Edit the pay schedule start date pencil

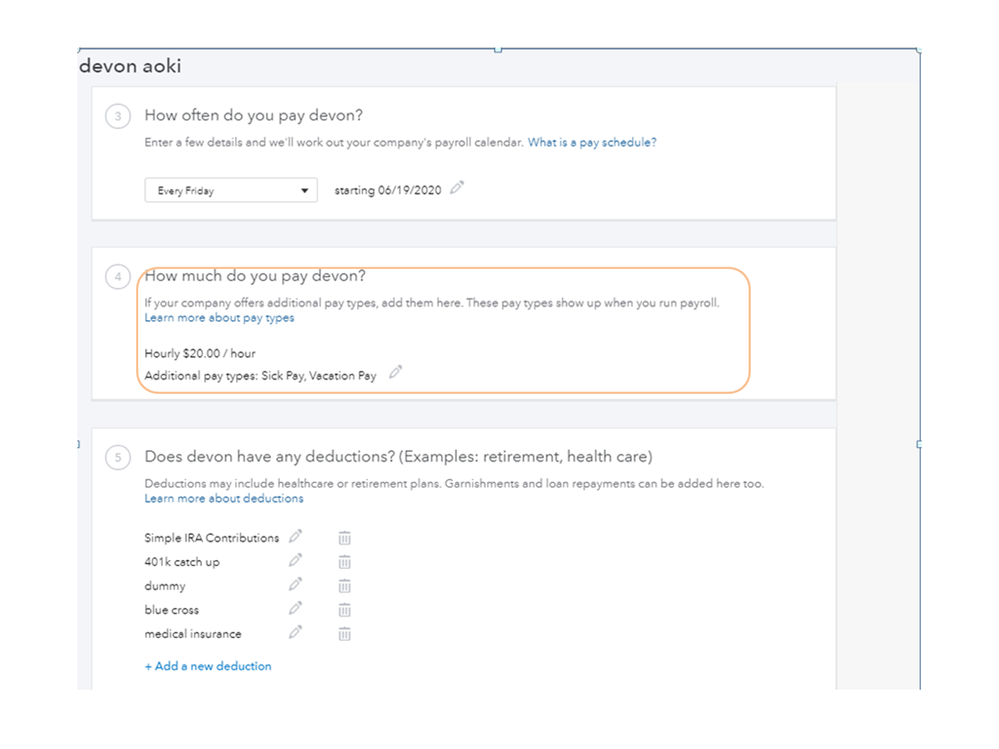click(457, 188)
